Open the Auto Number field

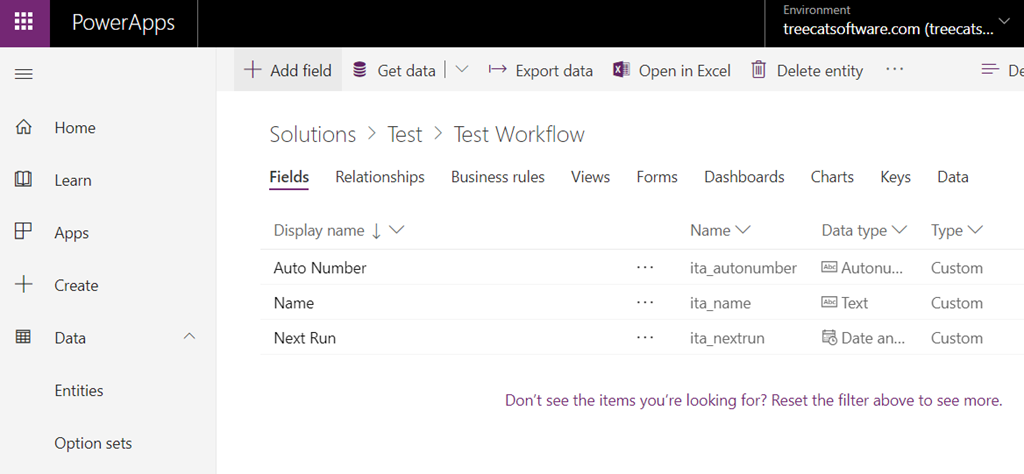click(x=320, y=268)
